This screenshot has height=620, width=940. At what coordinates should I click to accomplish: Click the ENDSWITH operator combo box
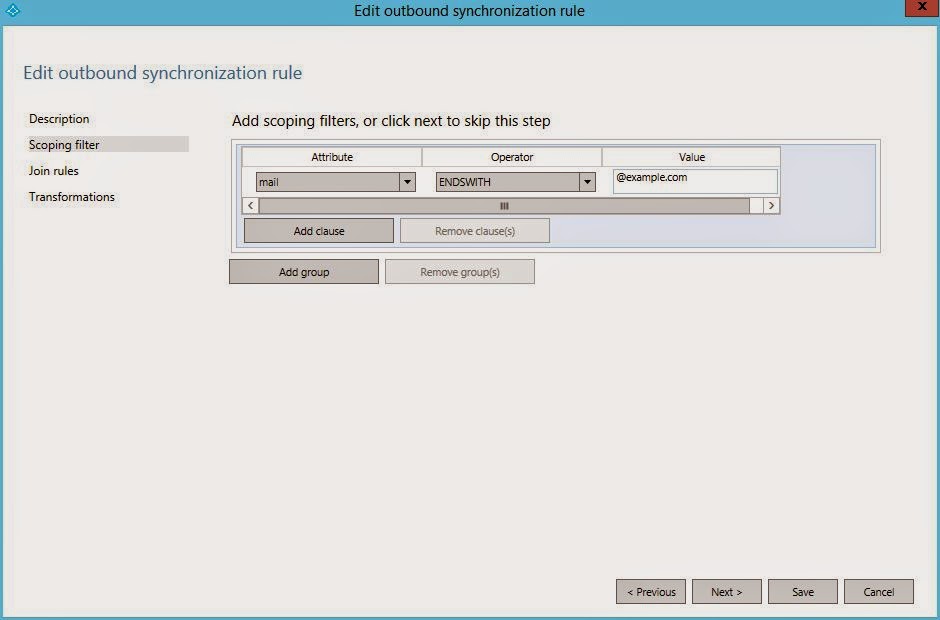pyautogui.click(x=516, y=182)
